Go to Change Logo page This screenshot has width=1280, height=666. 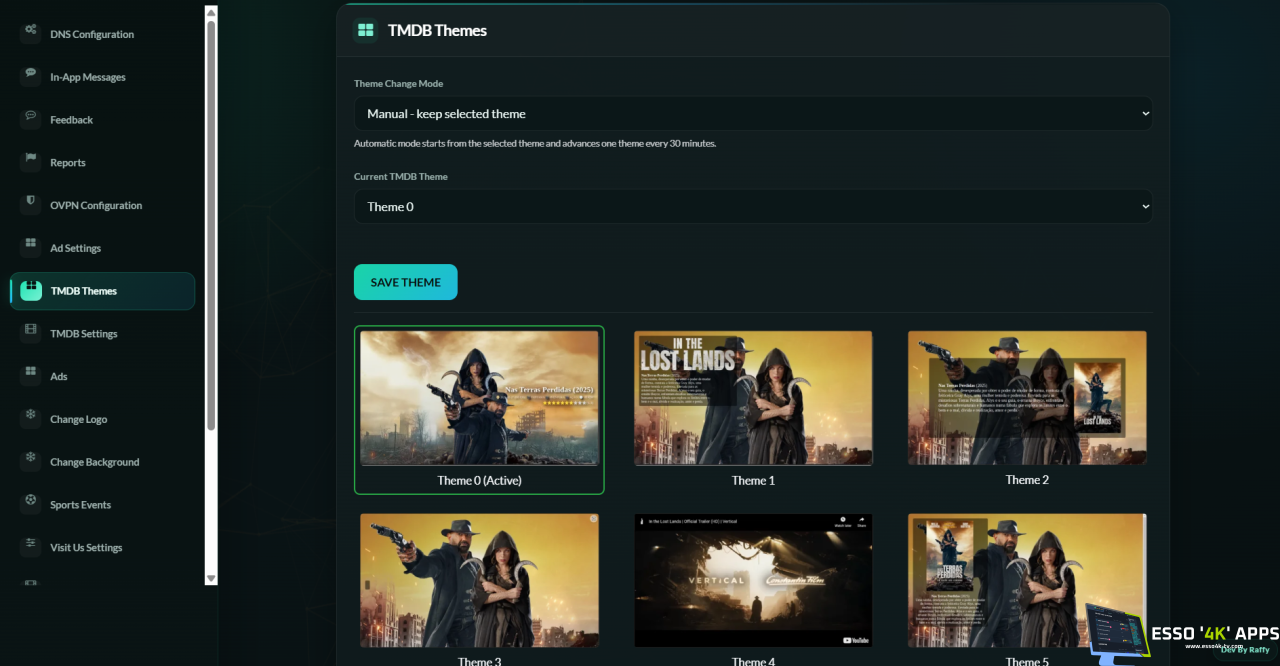click(x=102, y=419)
